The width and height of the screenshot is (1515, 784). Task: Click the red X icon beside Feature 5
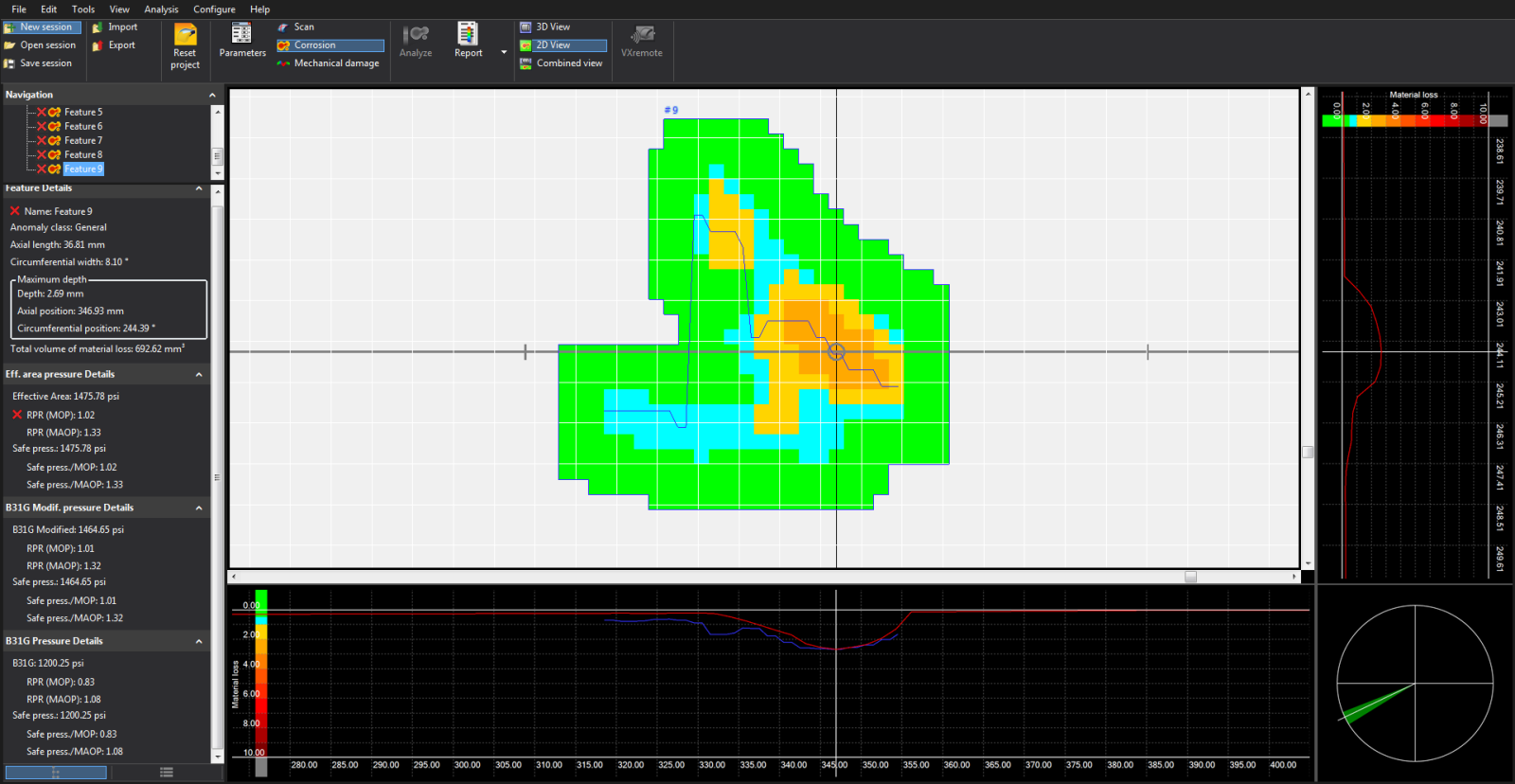point(42,112)
